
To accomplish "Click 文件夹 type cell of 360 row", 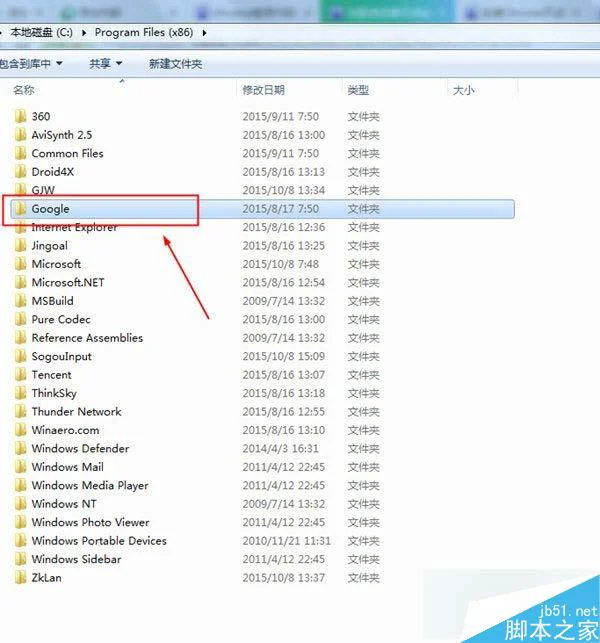I will pyautogui.click(x=363, y=116).
